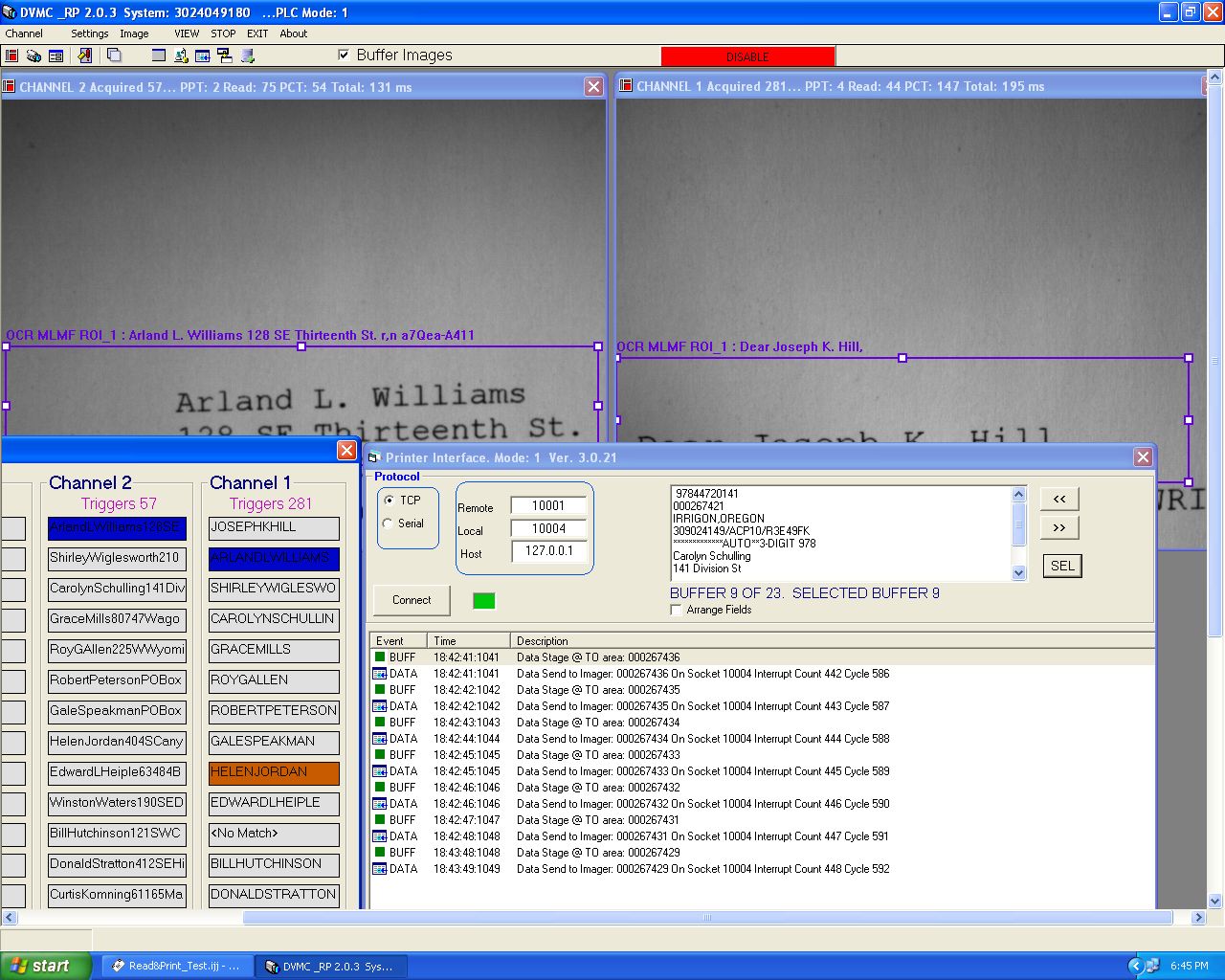Open the VIEW menu
The height and width of the screenshot is (980, 1225).
click(187, 33)
